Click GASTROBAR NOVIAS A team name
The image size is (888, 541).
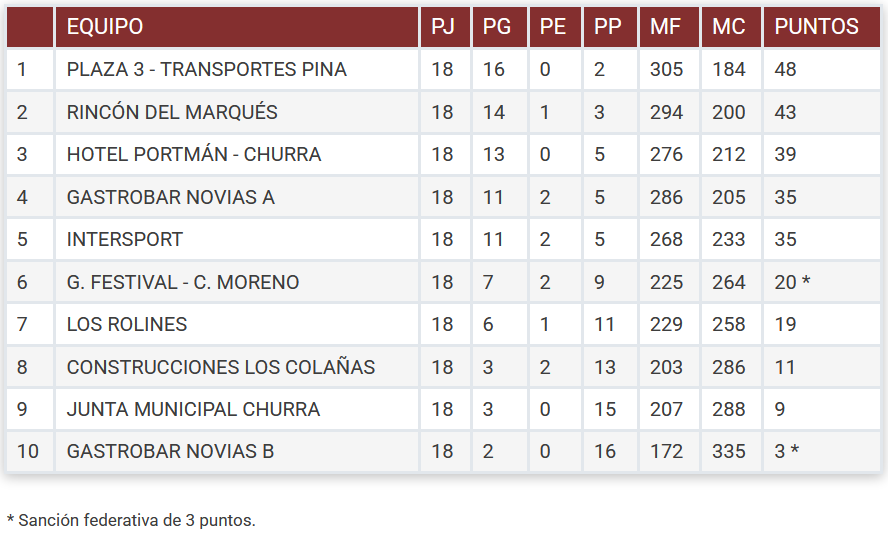[x=171, y=197]
